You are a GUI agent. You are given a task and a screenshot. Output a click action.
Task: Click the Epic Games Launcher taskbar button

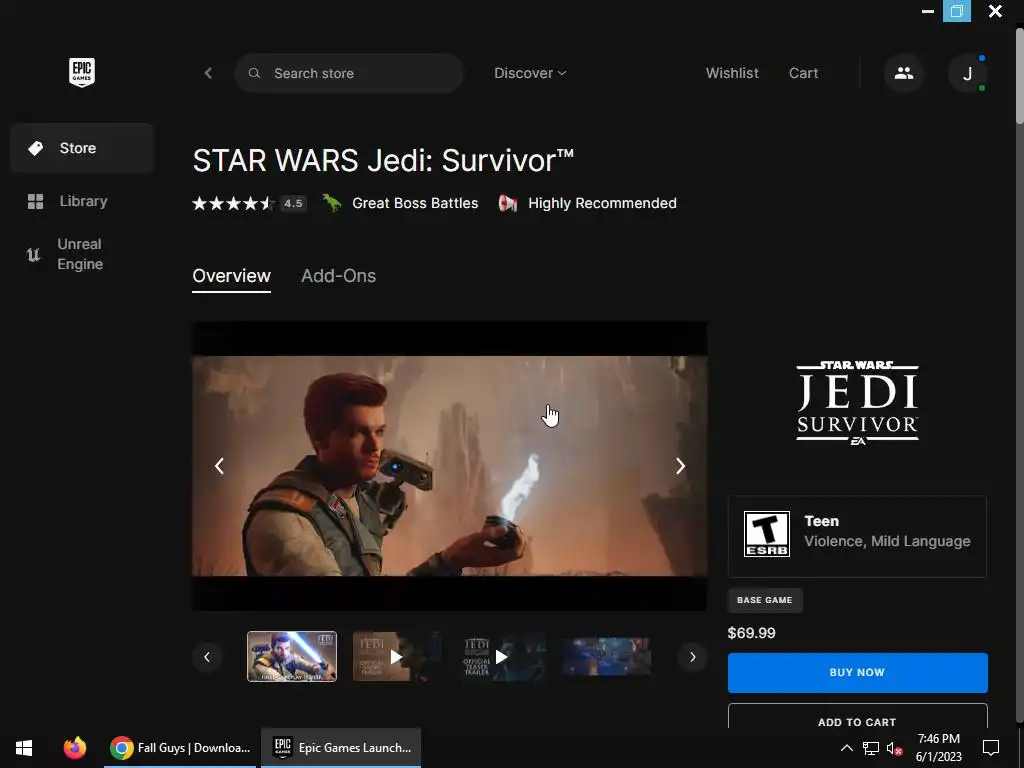coord(341,748)
